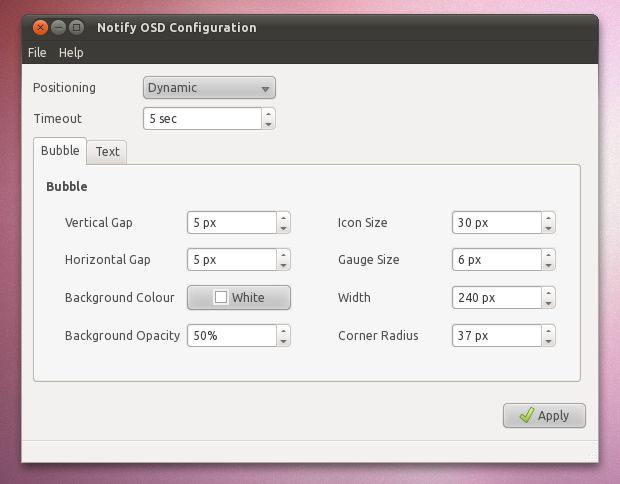Increase Icon Size with up arrow
620x484 pixels.
548,217
